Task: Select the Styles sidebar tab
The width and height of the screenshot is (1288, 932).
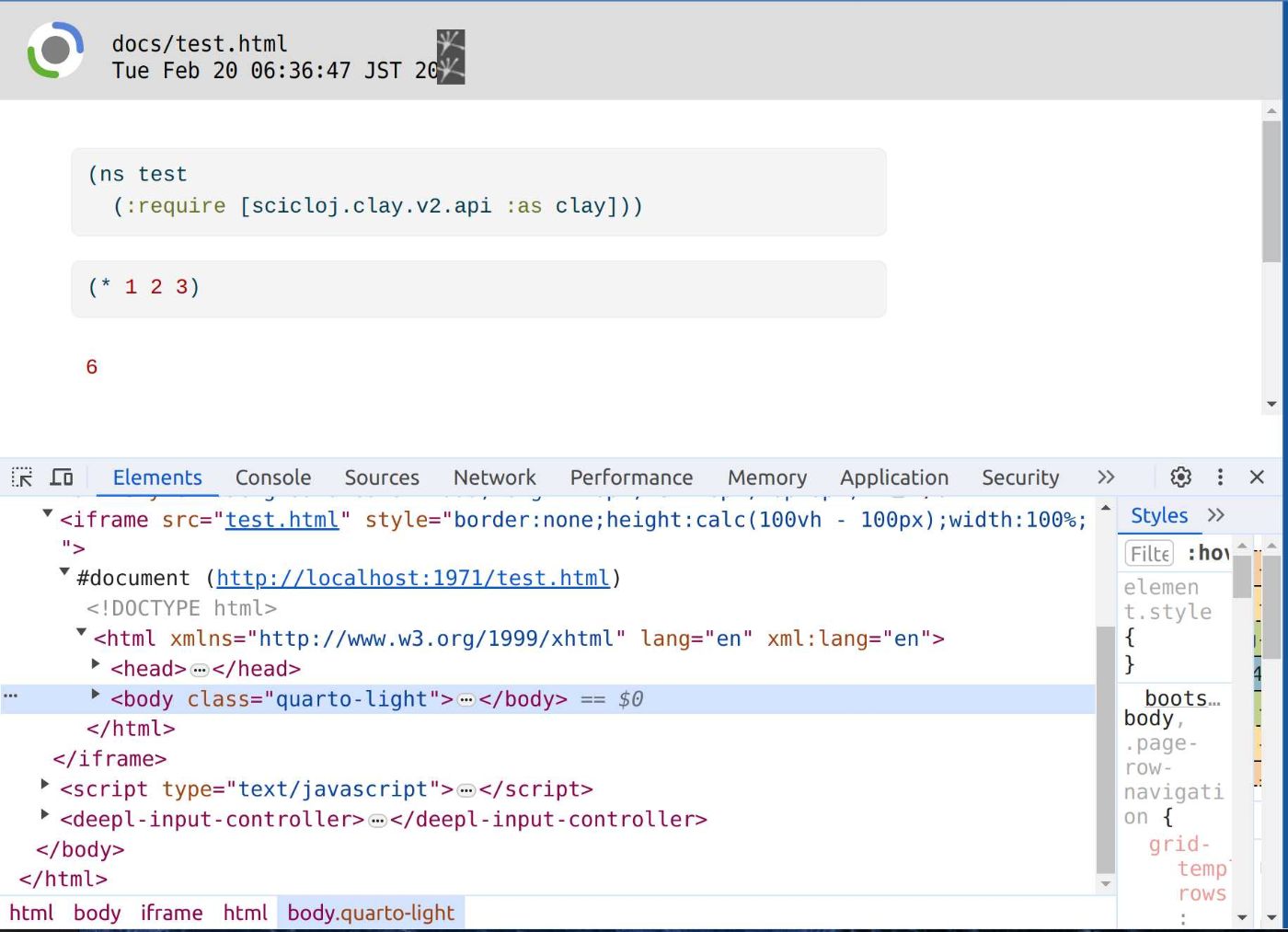Action: [1159, 515]
